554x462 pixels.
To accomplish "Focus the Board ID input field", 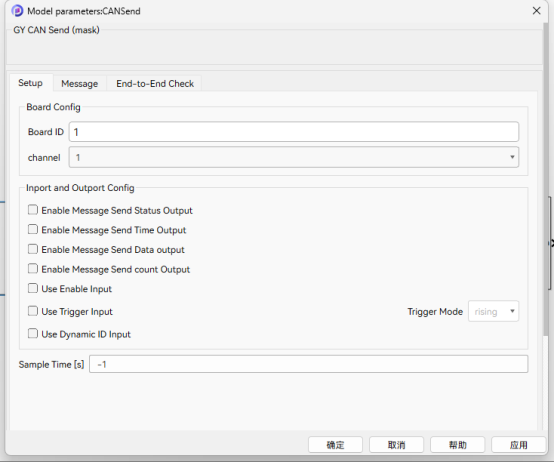I will tap(294, 132).
